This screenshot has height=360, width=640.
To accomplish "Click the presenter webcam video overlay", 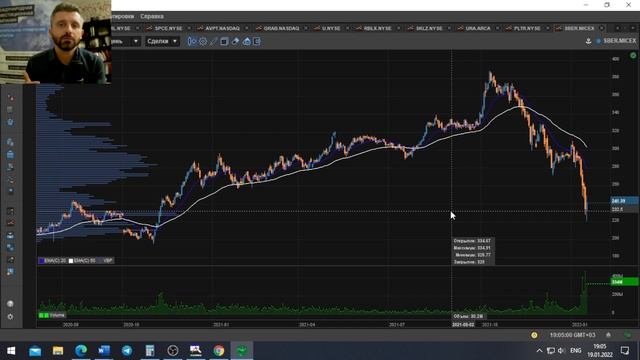I will 56,42.
